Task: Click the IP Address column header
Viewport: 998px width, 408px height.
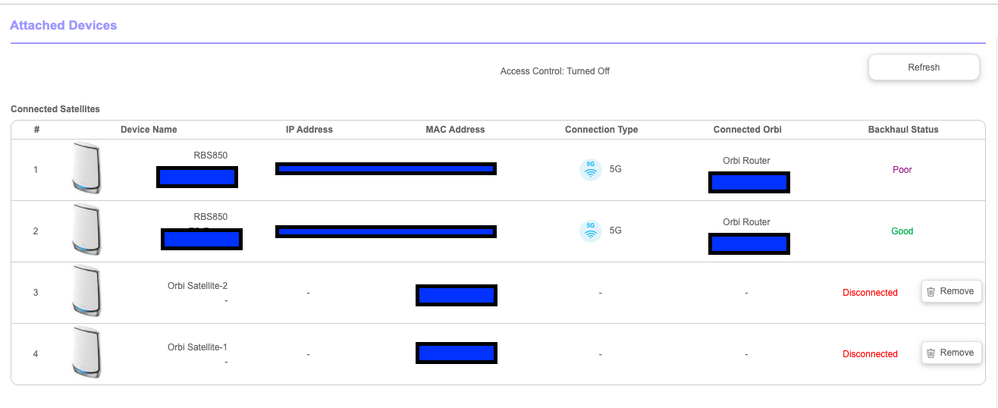Action: pos(309,130)
